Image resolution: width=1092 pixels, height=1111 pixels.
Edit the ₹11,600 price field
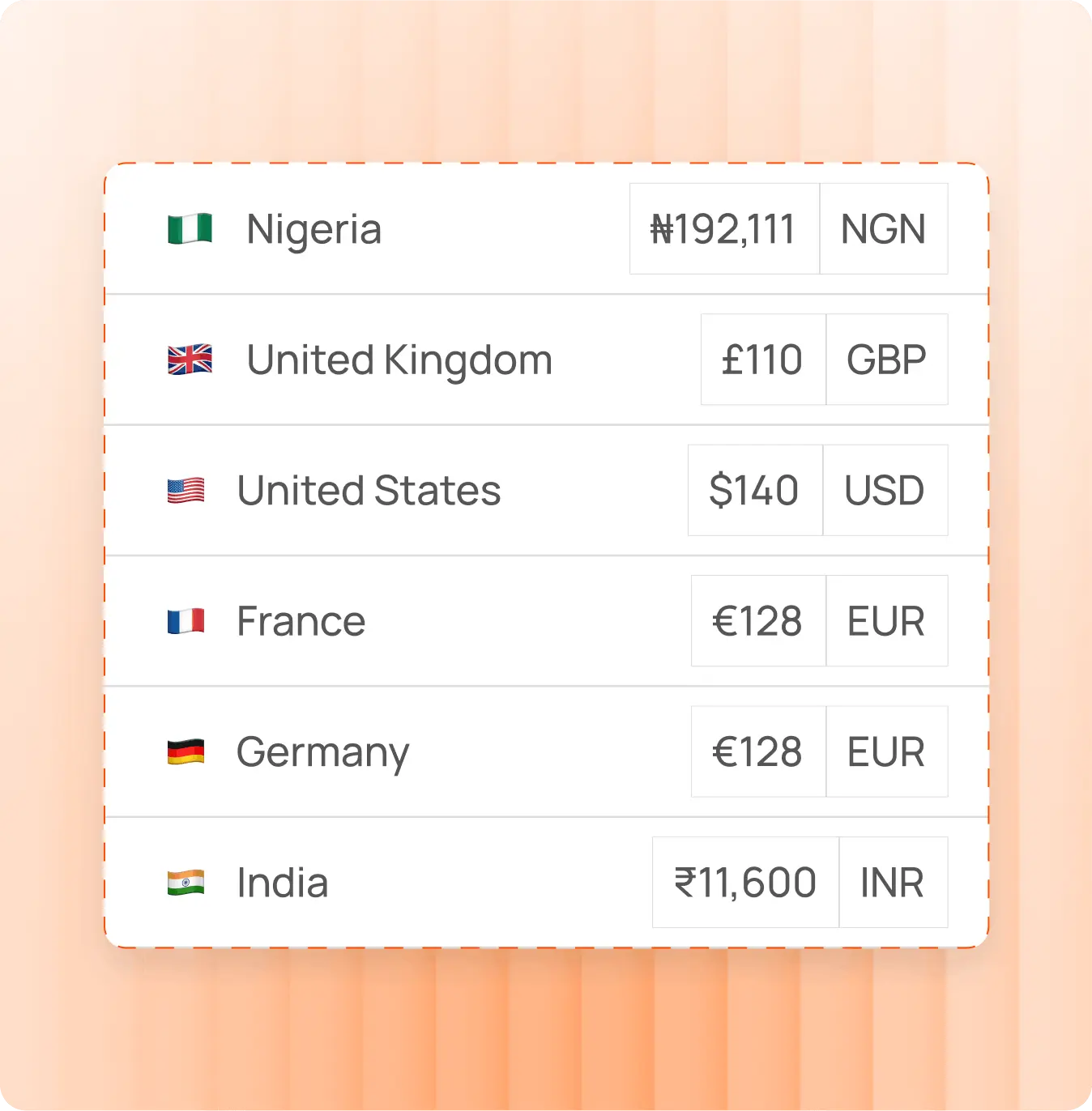pos(745,883)
